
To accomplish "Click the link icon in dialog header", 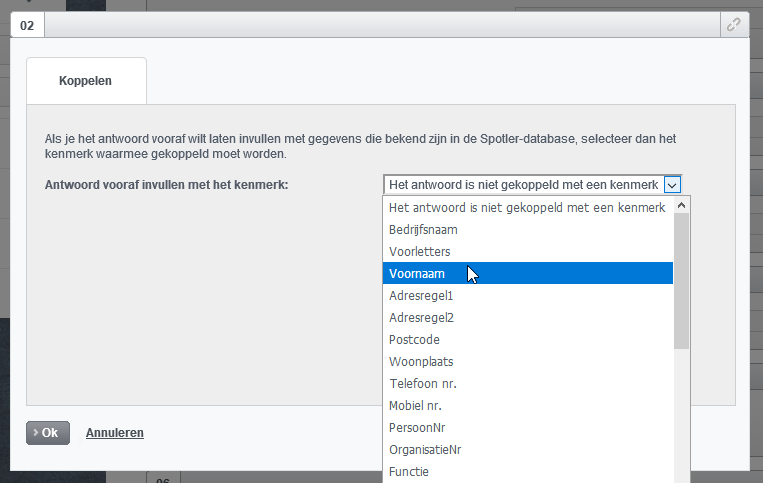I will 734,25.
